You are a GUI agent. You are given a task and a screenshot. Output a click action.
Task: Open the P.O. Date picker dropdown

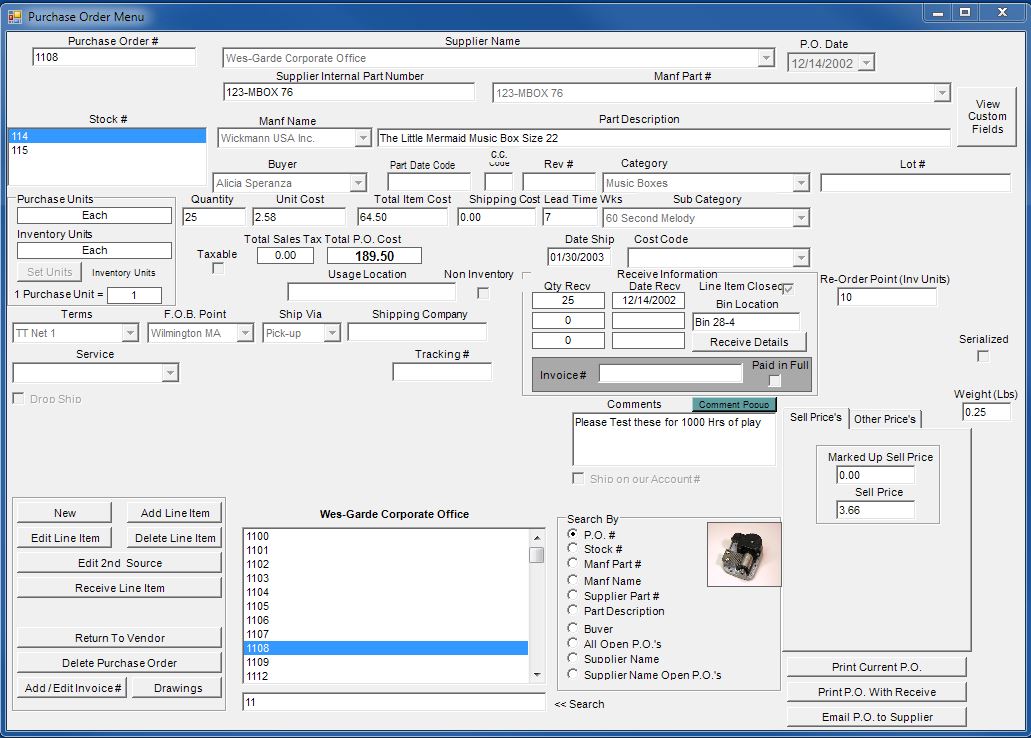click(x=867, y=63)
